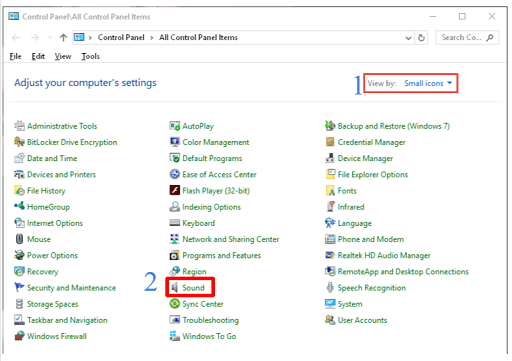Click the Sync Center green icon
The image size is (512, 361).
[x=175, y=304]
